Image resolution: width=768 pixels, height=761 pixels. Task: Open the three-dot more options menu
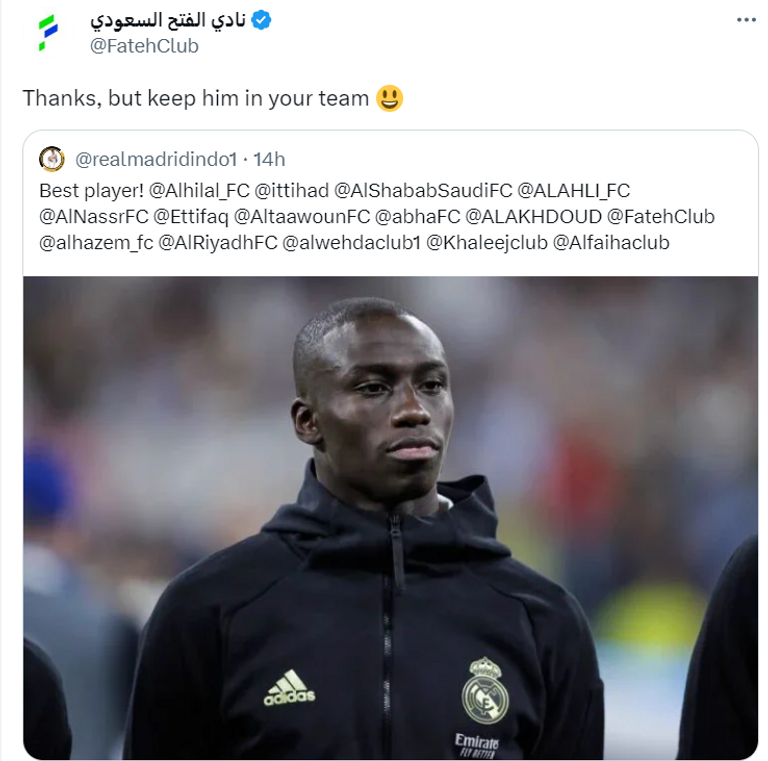[x=746, y=20]
